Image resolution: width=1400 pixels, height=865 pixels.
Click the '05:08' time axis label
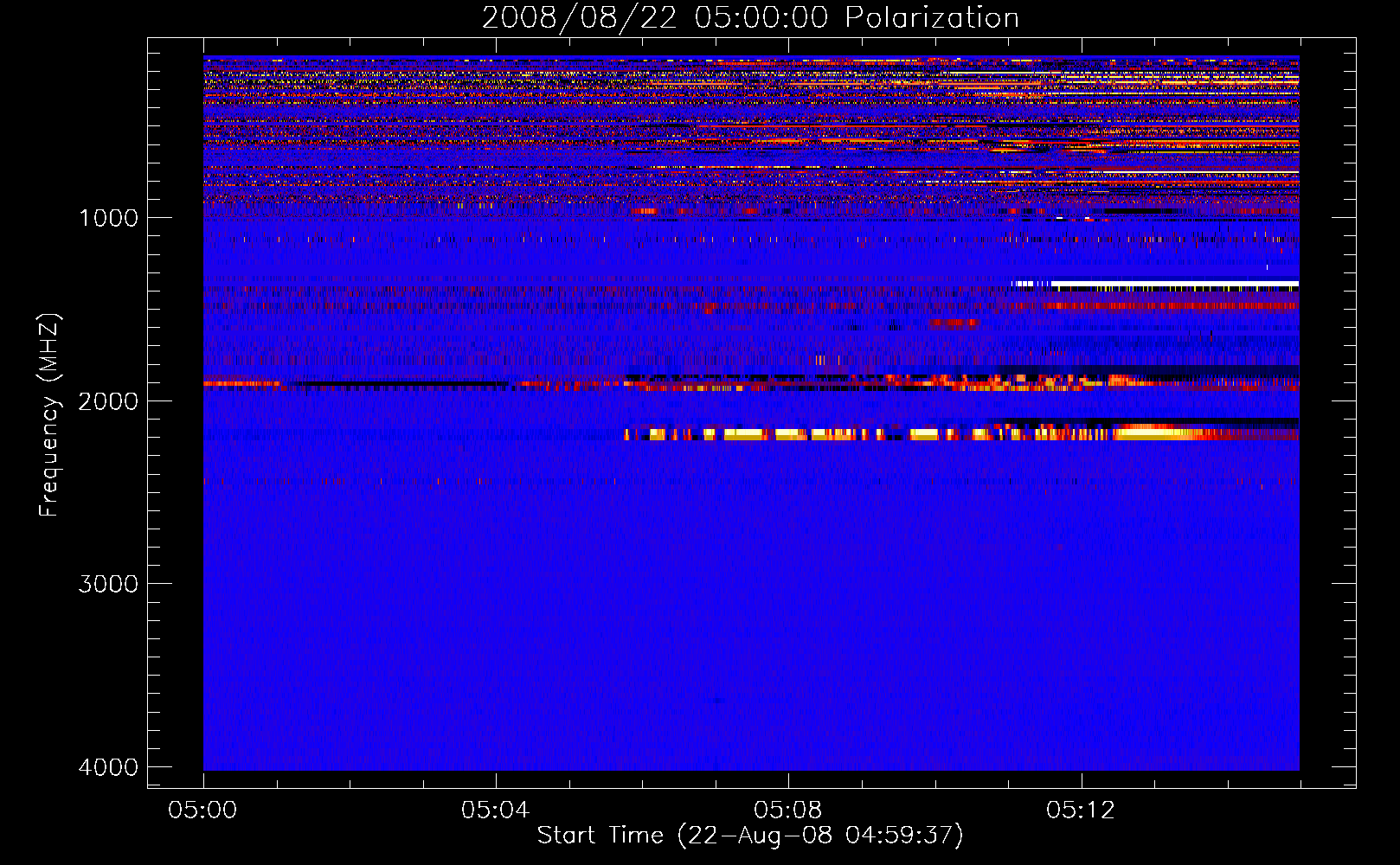[x=787, y=811]
